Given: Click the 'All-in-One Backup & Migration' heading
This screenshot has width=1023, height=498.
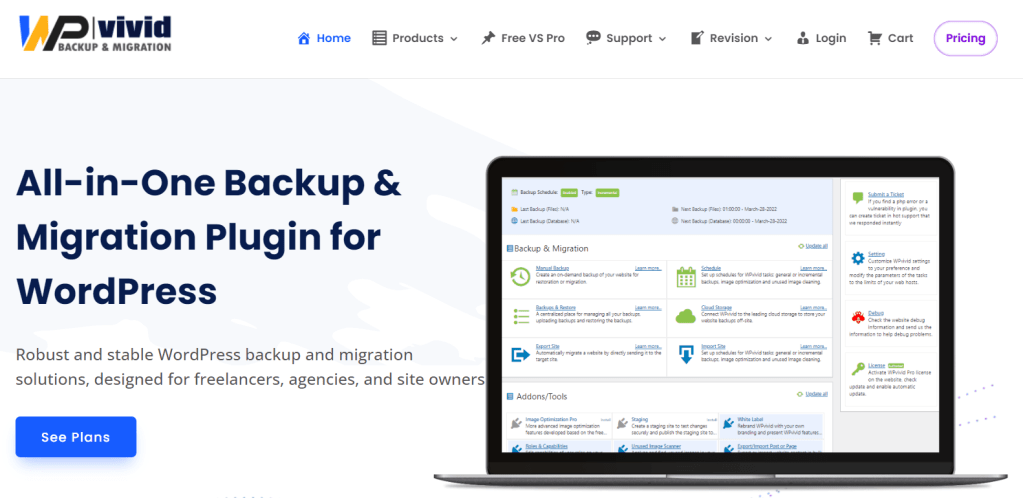Looking at the screenshot, I should 209,237.
